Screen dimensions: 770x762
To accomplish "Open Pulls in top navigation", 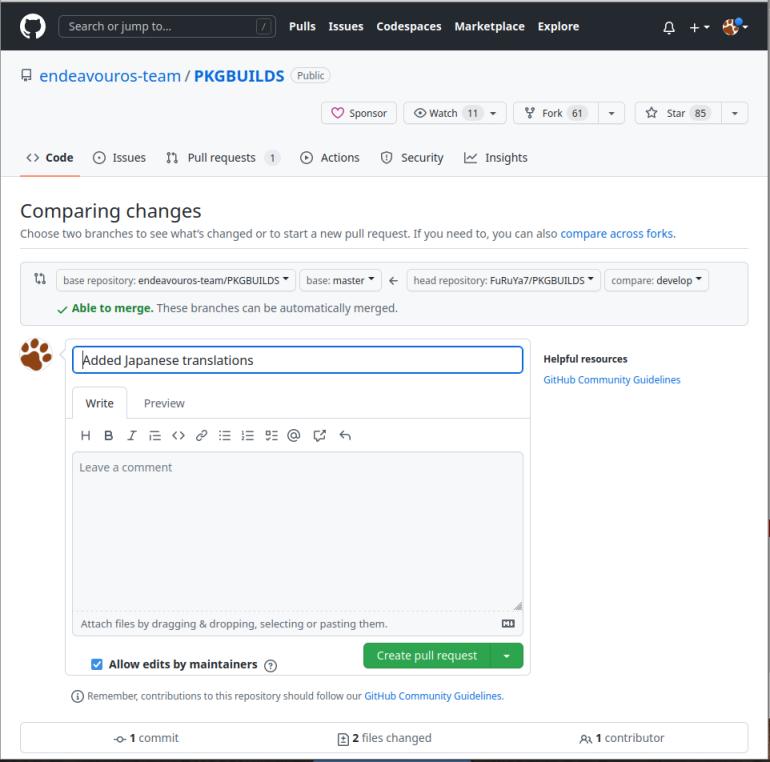I will tap(302, 27).
